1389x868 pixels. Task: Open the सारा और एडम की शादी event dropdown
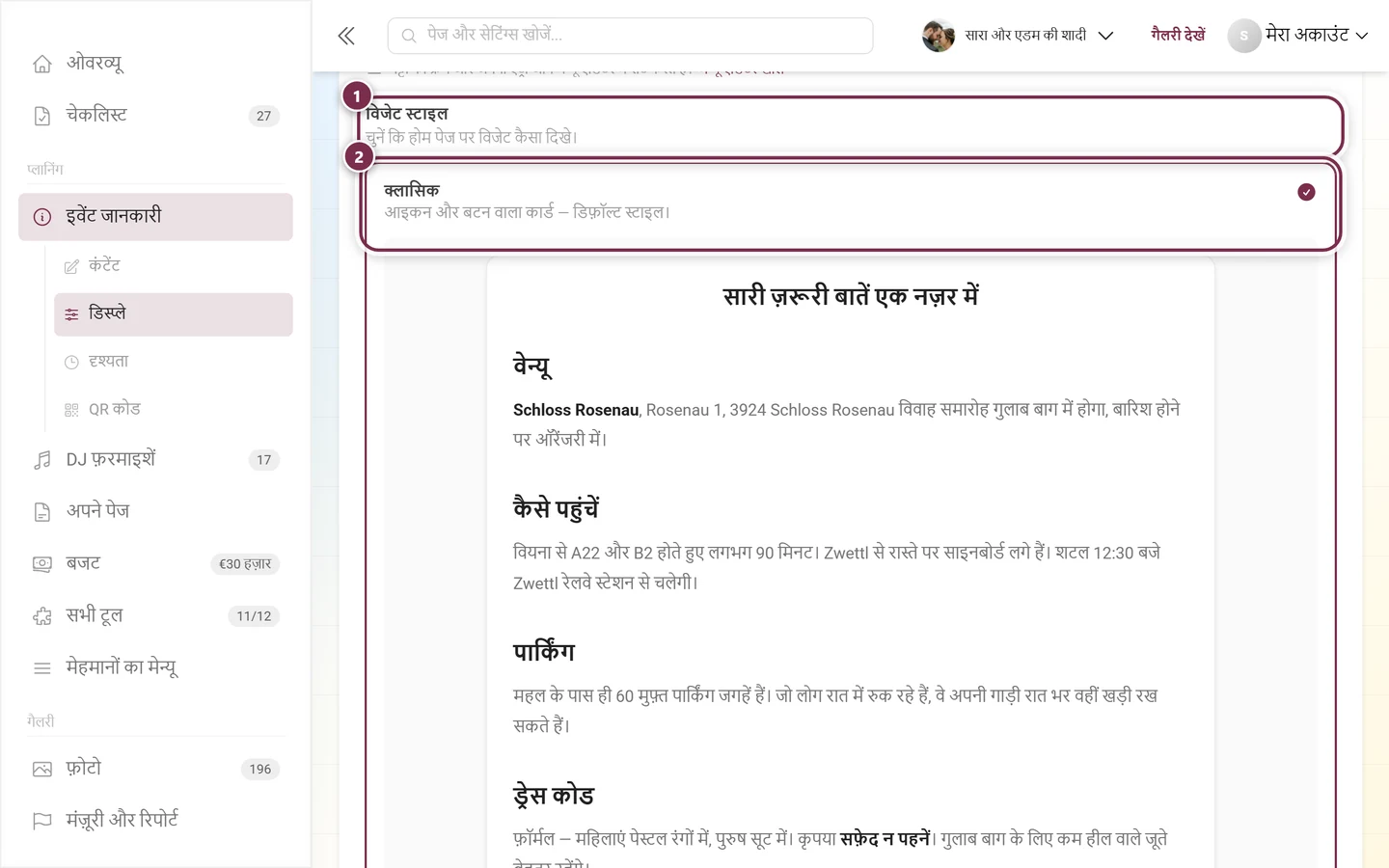(x=1018, y=36)
